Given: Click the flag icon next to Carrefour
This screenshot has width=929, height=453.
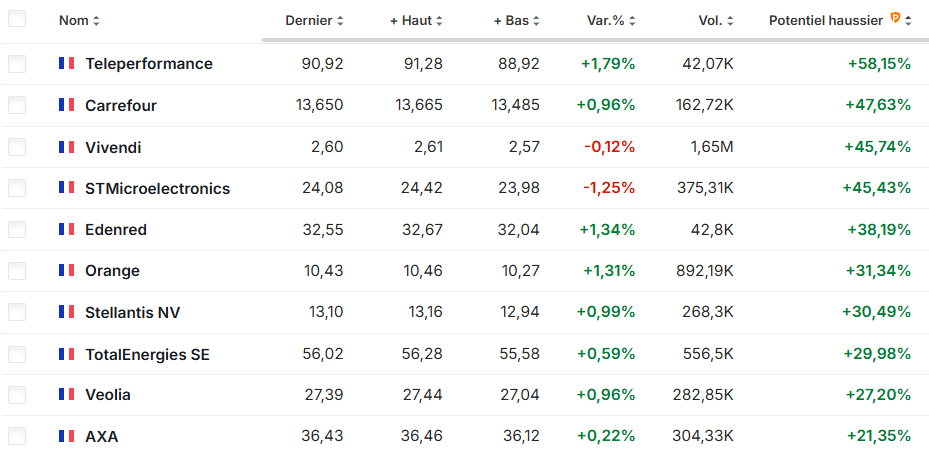Looking at the screenshot, I should click(66, 105).
